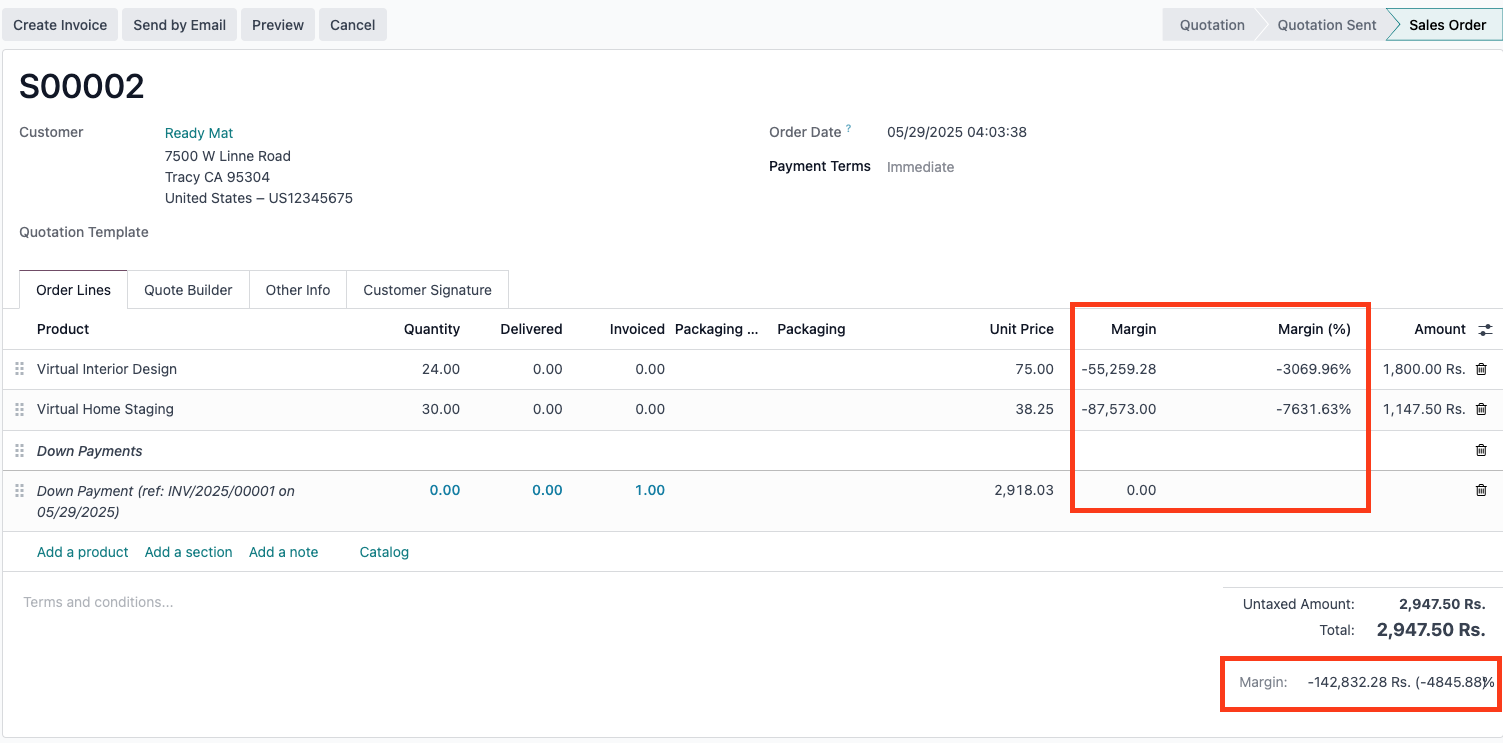Image resolution: width=1503 pixels, height=743 pixels.
Task: Click the Order Date help question mark
Action: pyautogui.click(x=849, y=129)
